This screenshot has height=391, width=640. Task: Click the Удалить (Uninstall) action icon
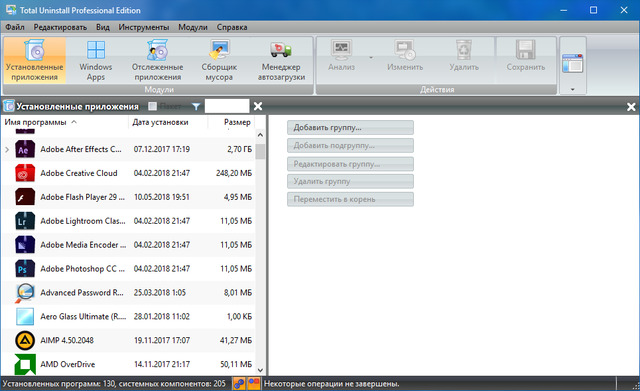(464, 50)
